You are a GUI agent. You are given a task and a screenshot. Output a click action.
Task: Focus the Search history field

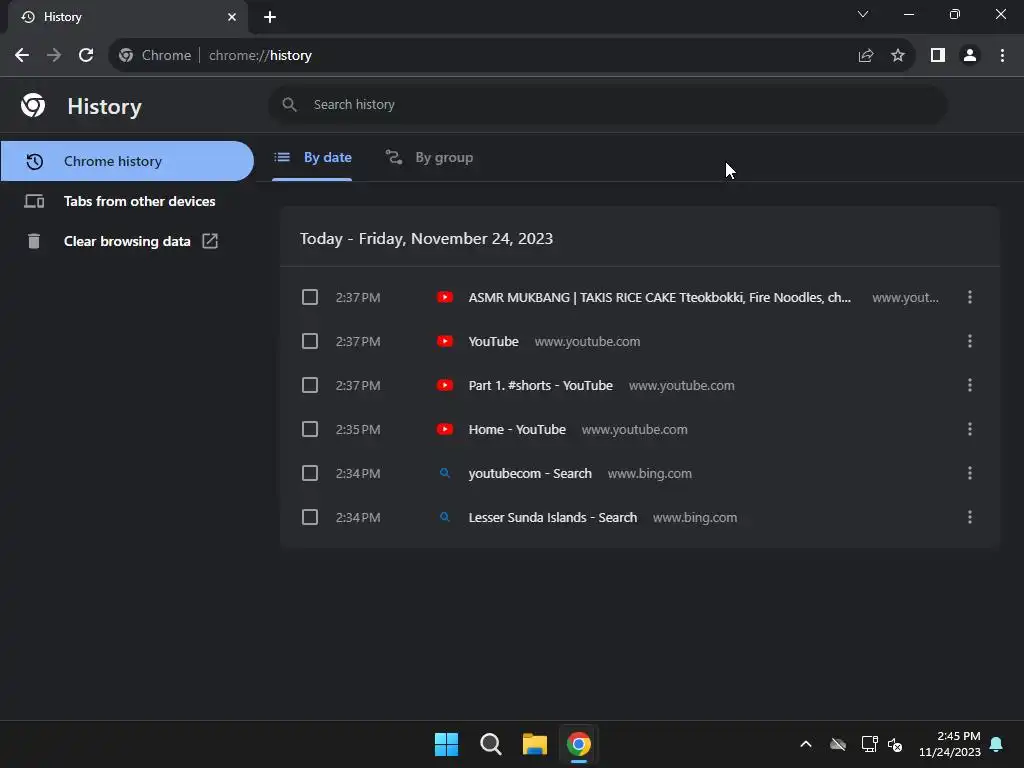tap(608, 104)
